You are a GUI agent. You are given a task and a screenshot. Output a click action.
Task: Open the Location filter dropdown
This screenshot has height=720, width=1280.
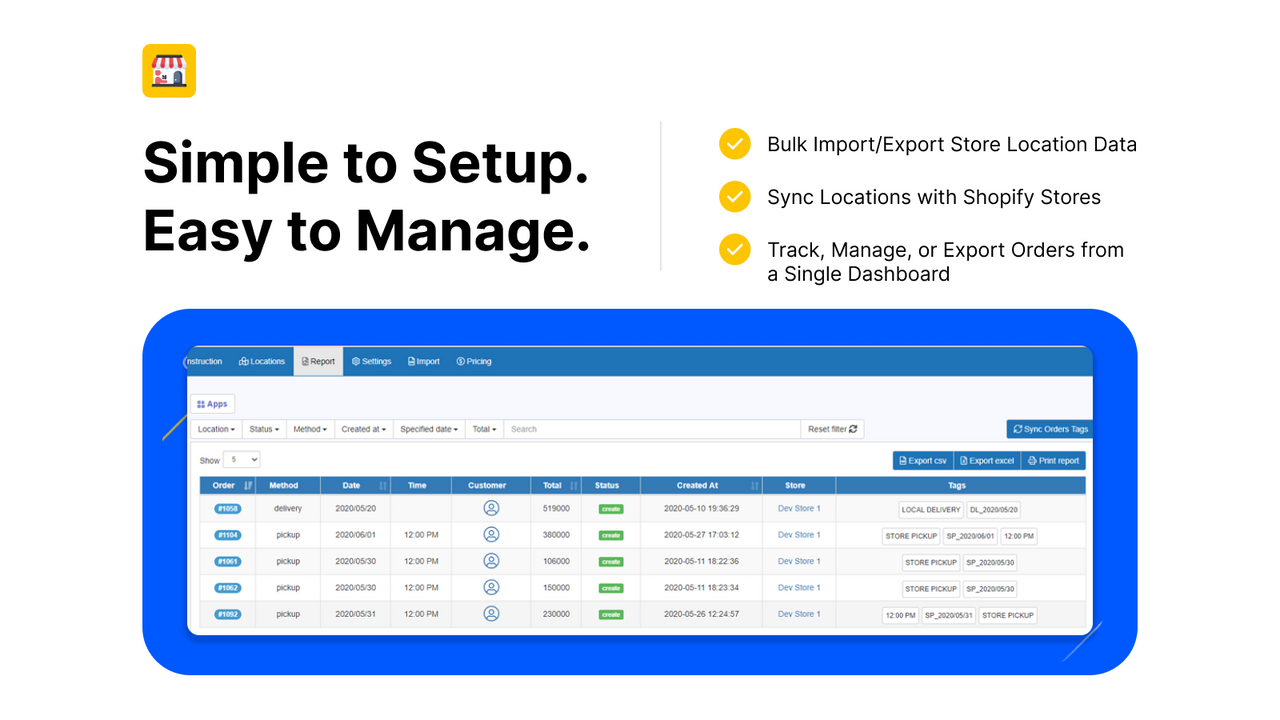(216, 428)
